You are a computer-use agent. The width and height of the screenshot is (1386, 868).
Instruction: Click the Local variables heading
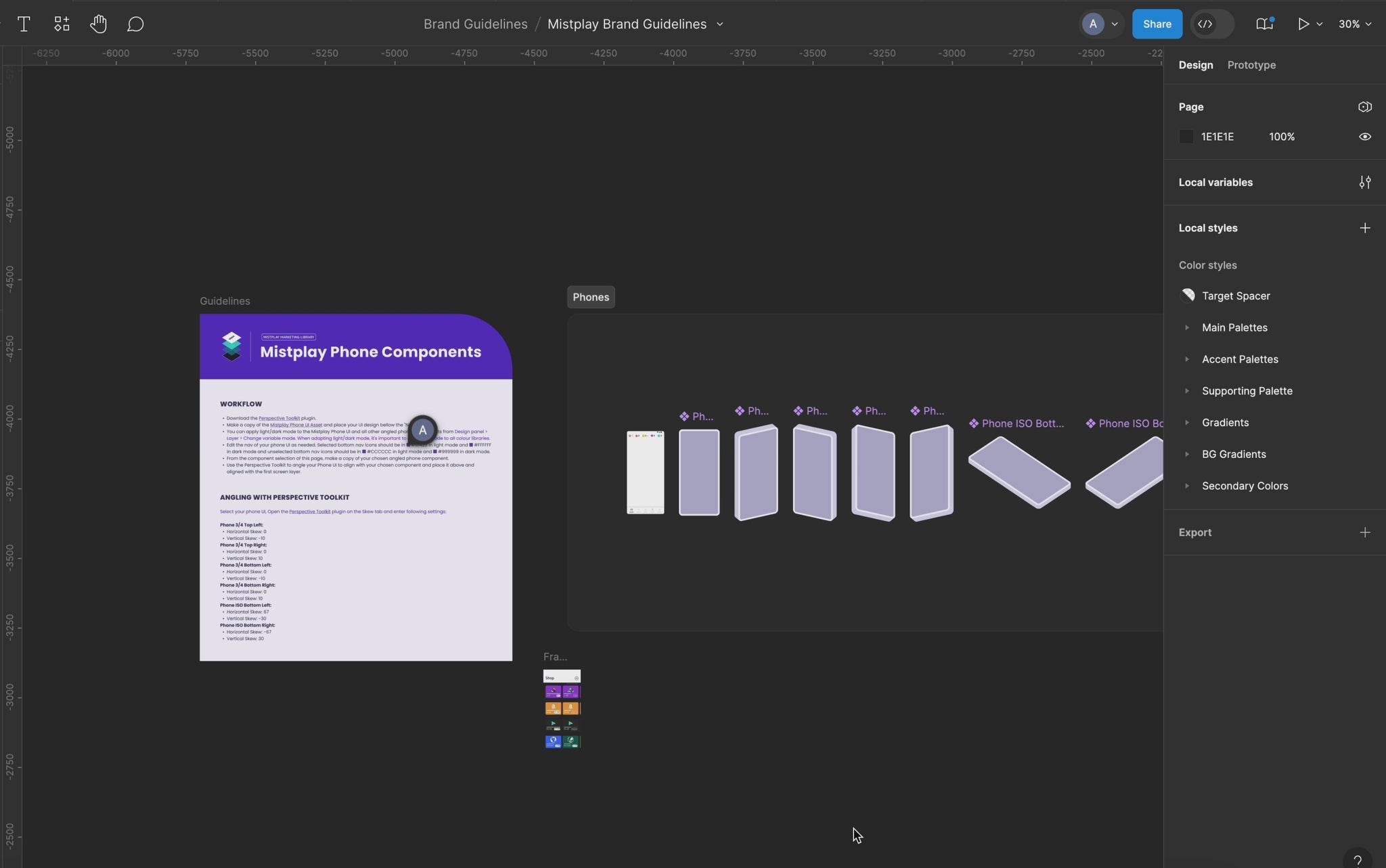1215,183
